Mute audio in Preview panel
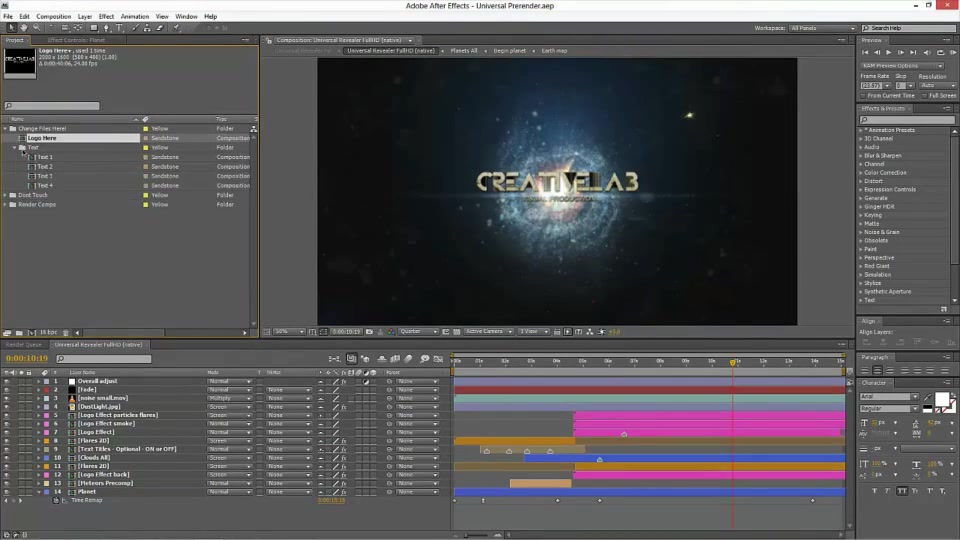This screenshot has height=540, width=960. pos(927,53)
